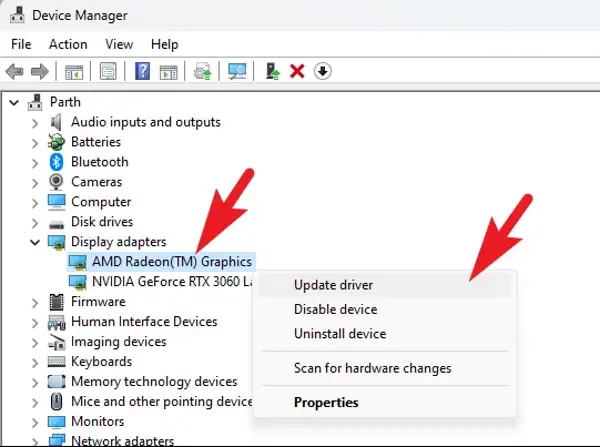
Task: Click the Forward arrow toolbar icon
Action: click(40, 72)
